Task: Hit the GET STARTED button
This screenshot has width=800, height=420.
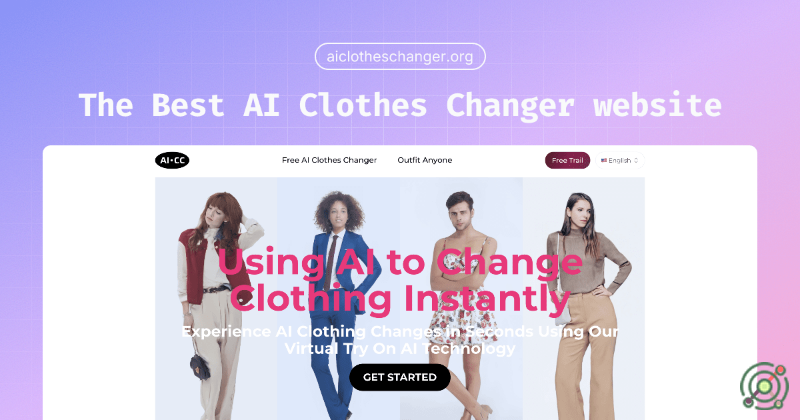Action: coord(400,377)
